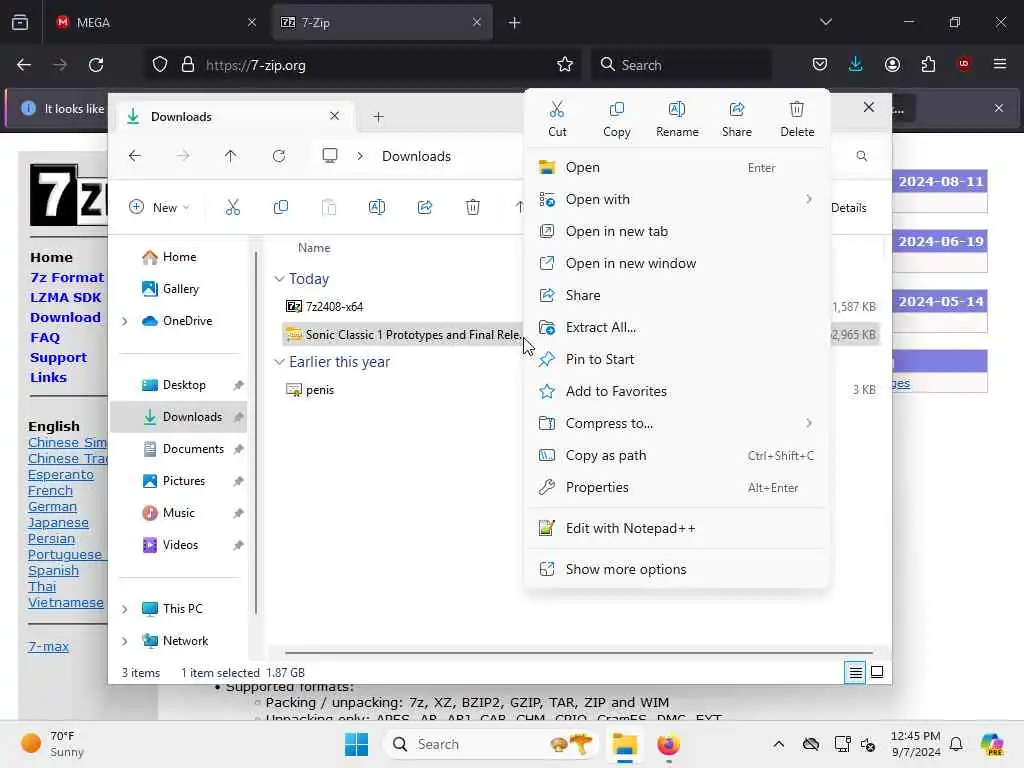
Task: Click Explorer toolbar cut scissors icon
Action: pos(232,208)
